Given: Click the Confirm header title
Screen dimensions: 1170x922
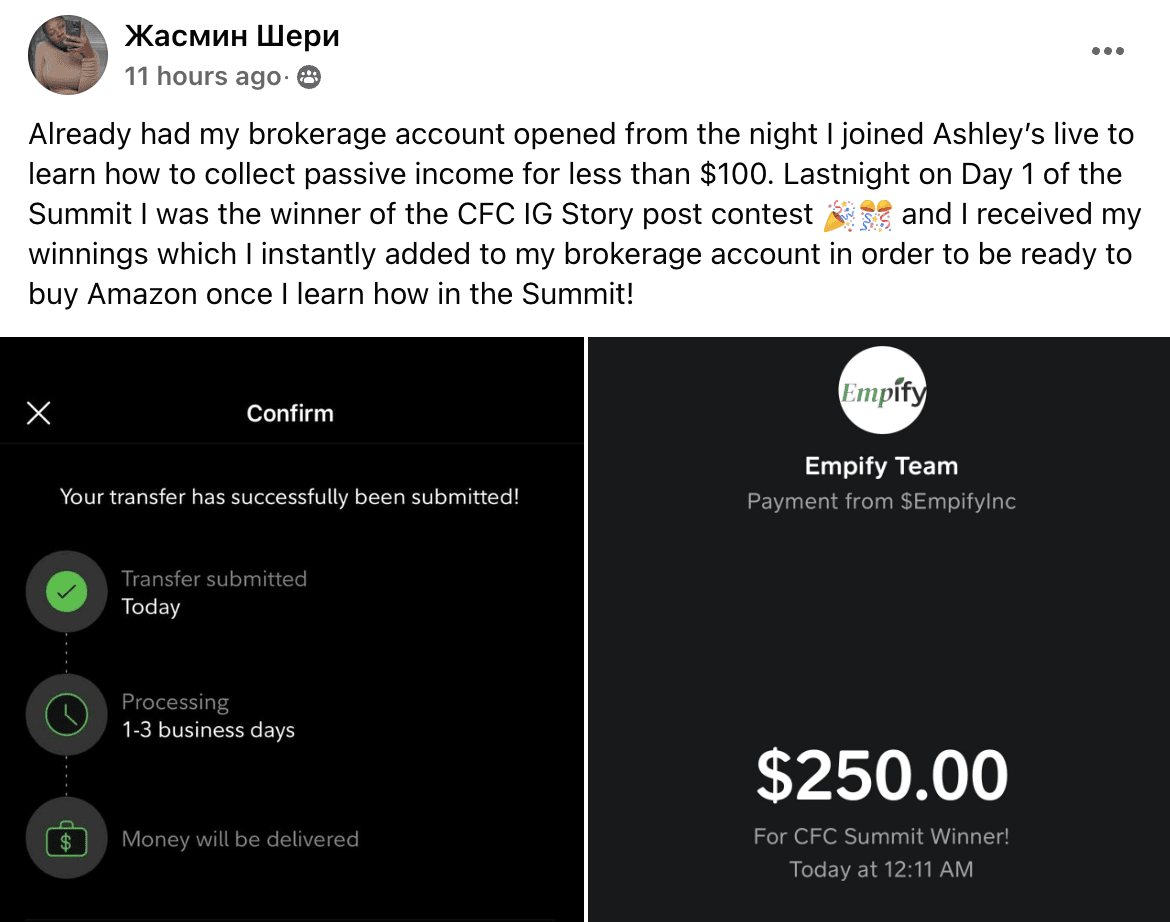Looking at the screenshot, I should coord(290,413).
